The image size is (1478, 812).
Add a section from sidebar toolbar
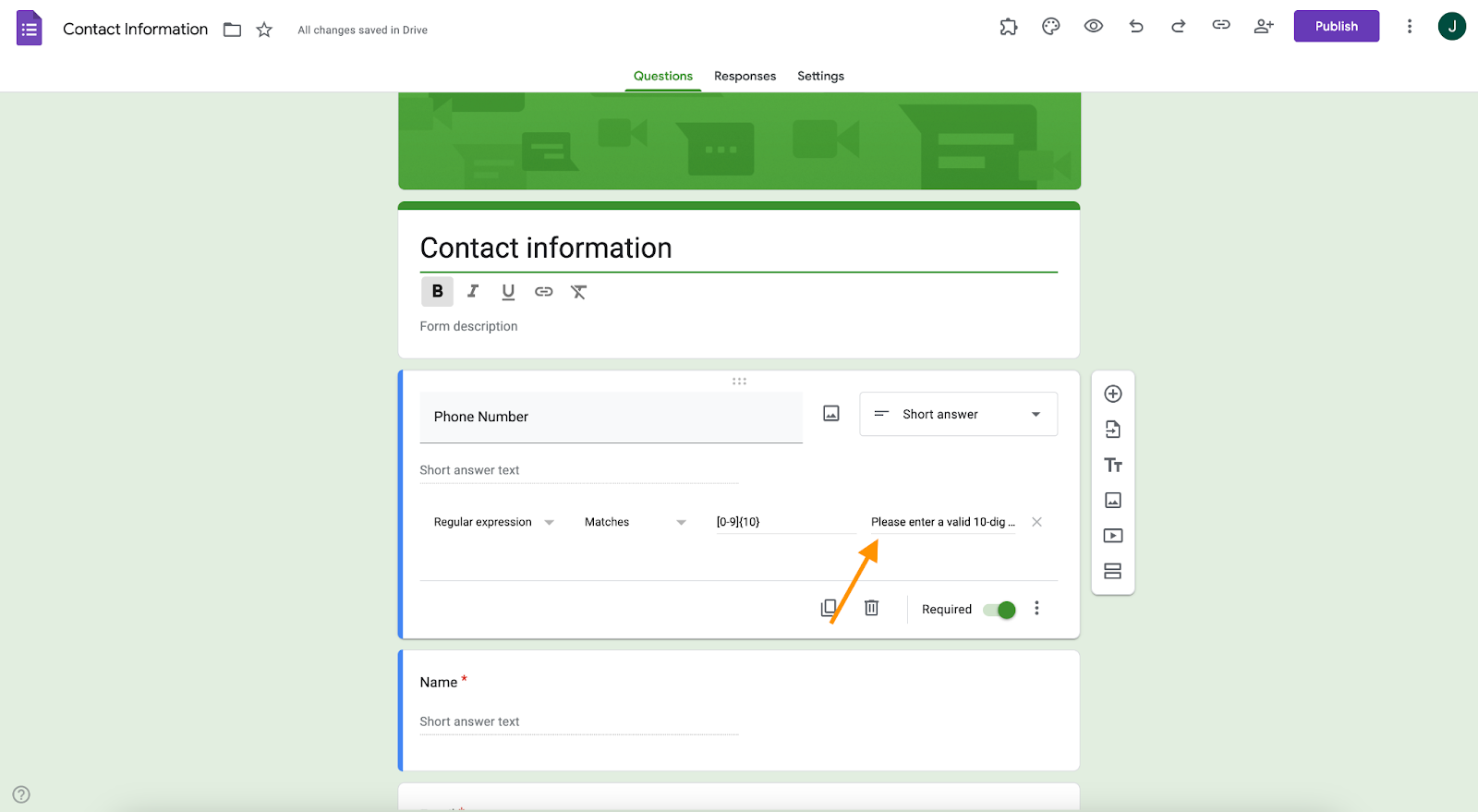(1113, 571)
